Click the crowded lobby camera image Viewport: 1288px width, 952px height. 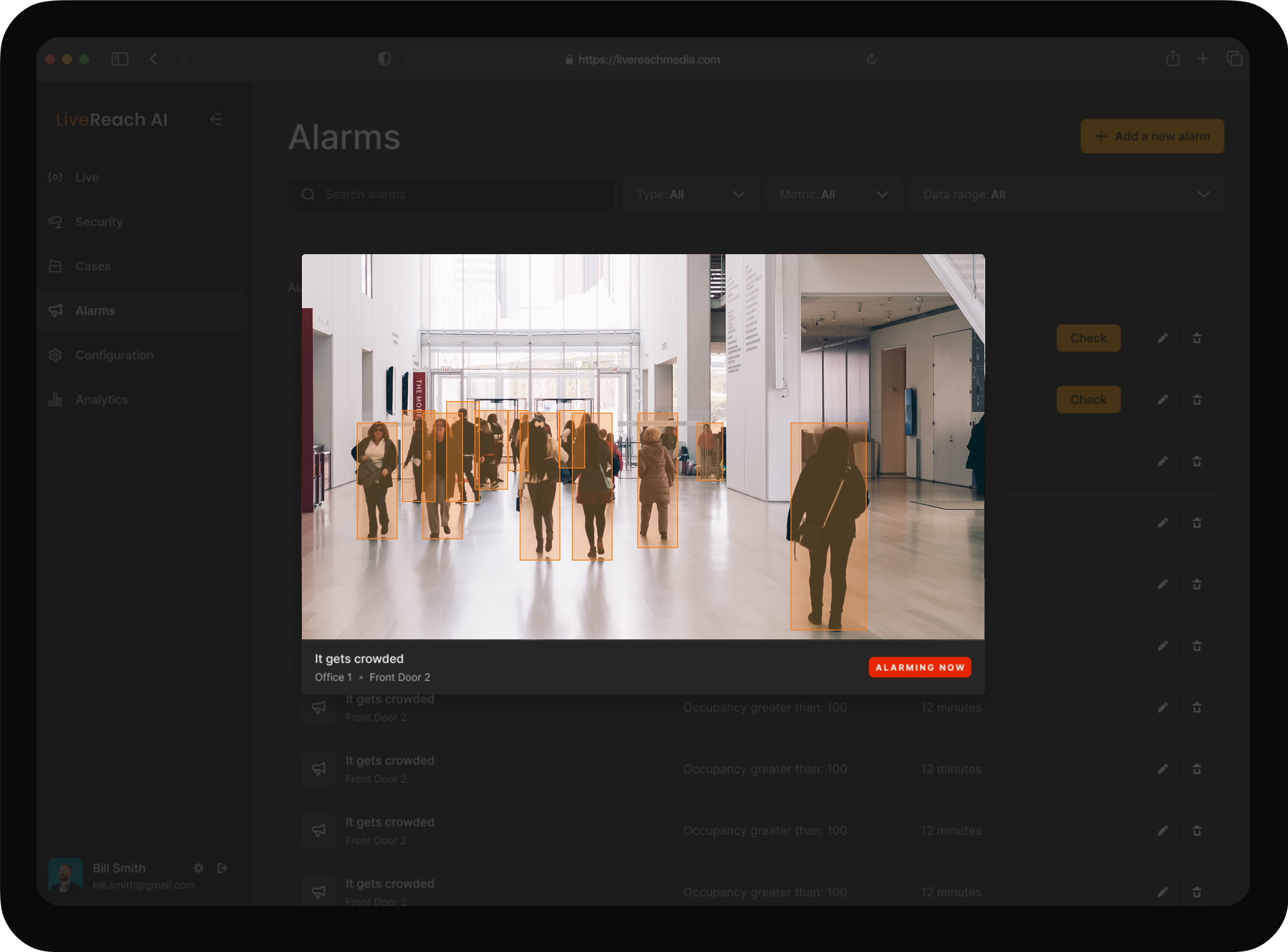click(x=643, y=447)
